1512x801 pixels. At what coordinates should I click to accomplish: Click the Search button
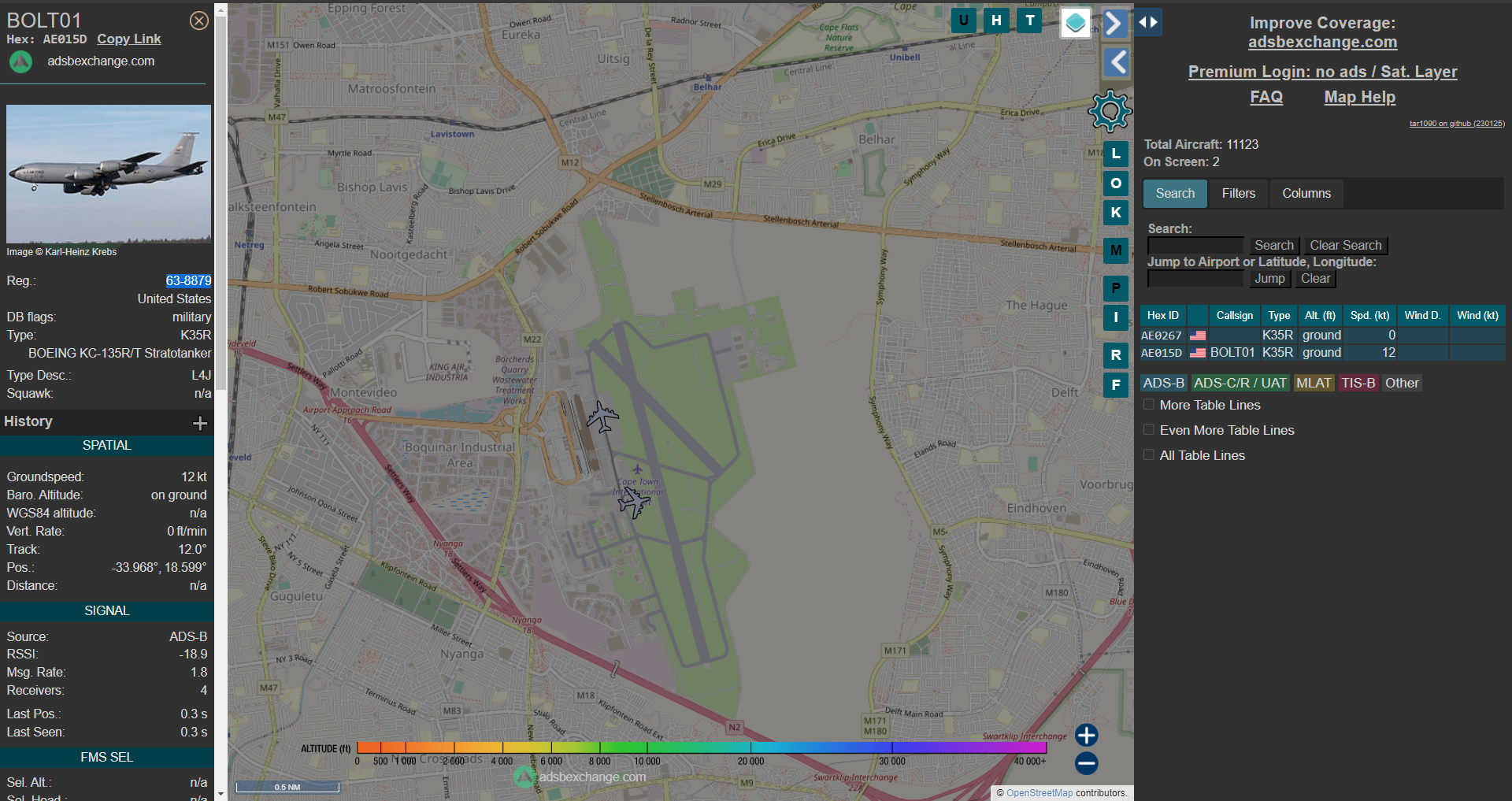[1273, 246]
